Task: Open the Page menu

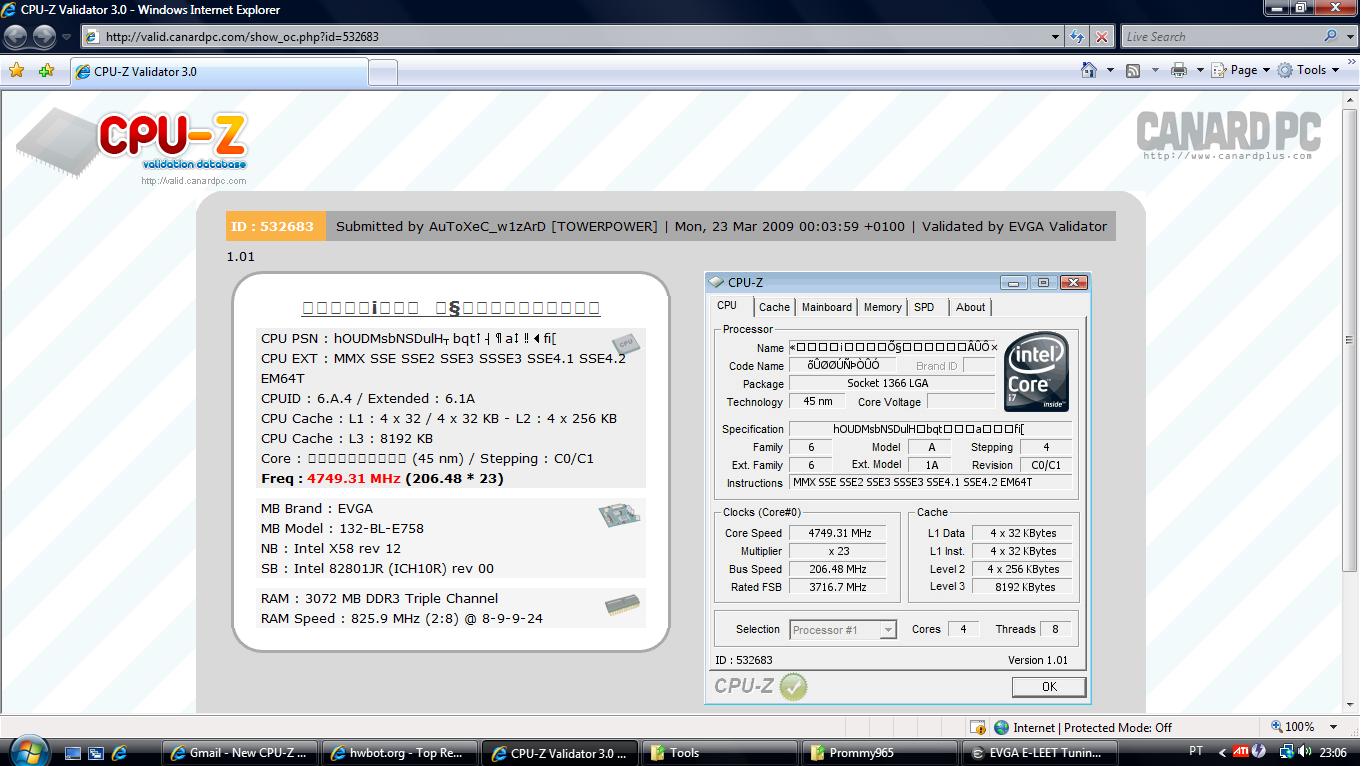Action: (1240, 70)
